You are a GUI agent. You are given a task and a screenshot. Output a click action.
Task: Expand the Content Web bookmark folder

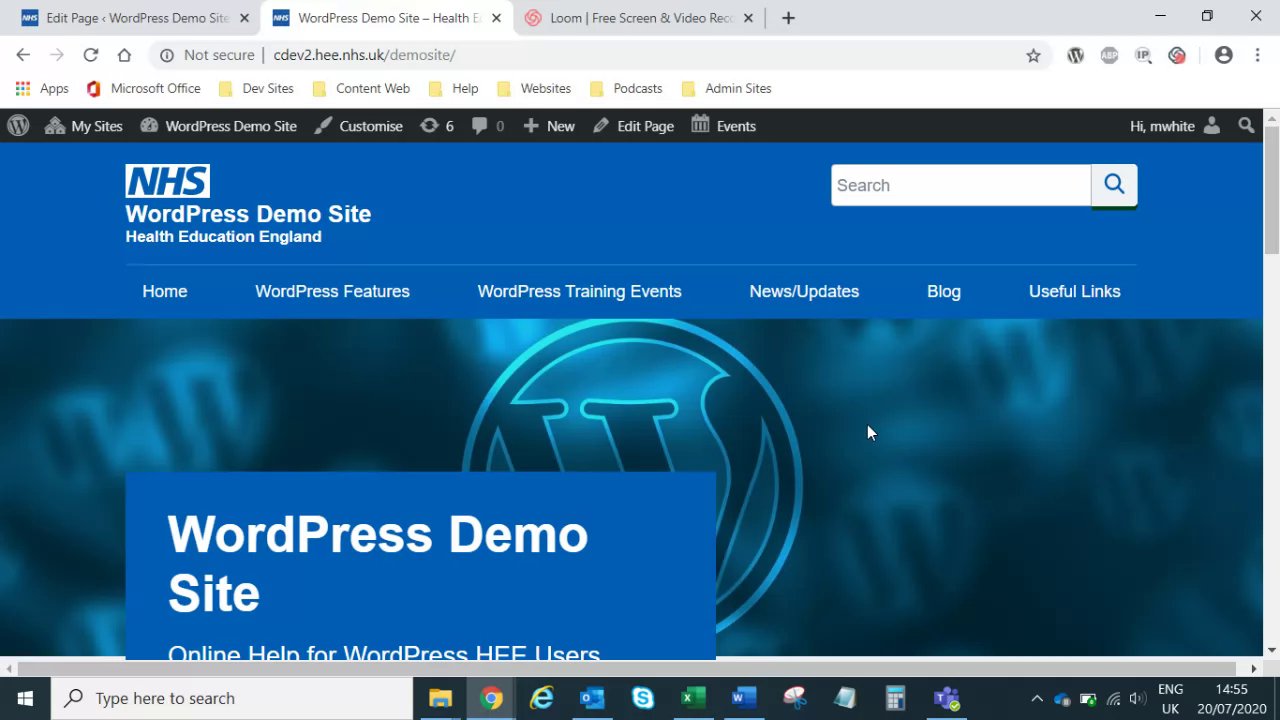coord(361,88)
